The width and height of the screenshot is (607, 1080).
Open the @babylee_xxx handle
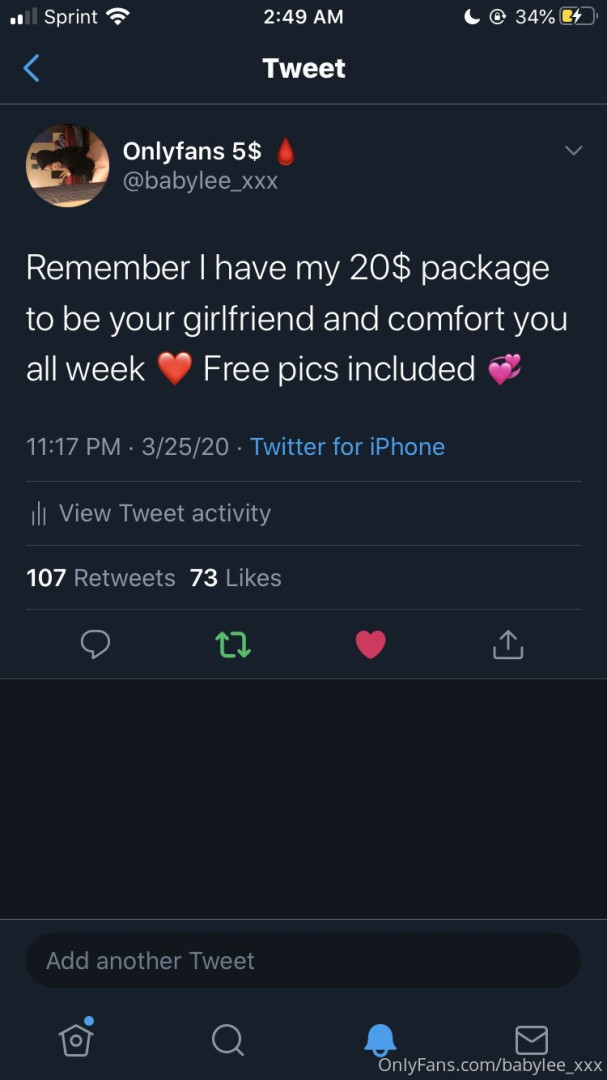200,181
